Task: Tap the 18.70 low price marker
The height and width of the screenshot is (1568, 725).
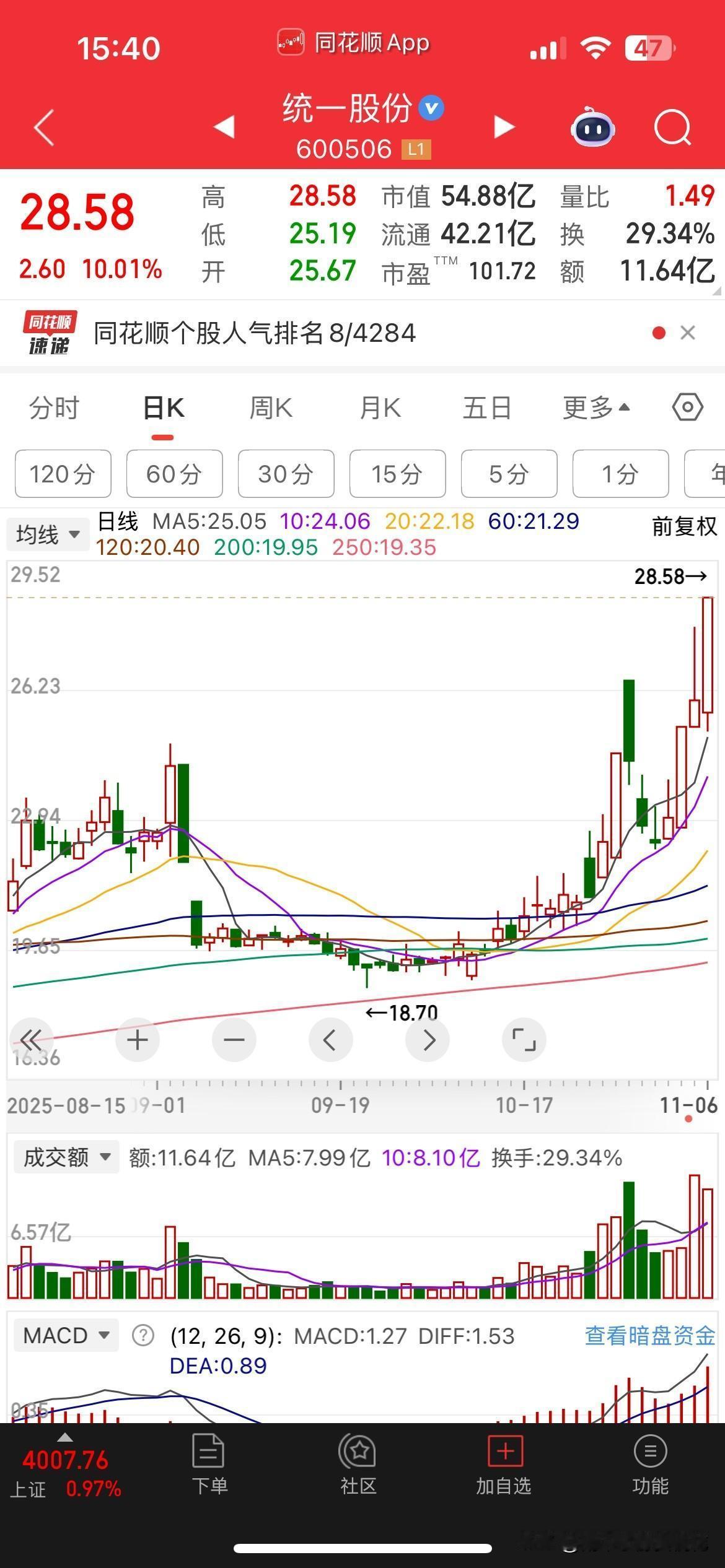Action: click(402, 1012)
